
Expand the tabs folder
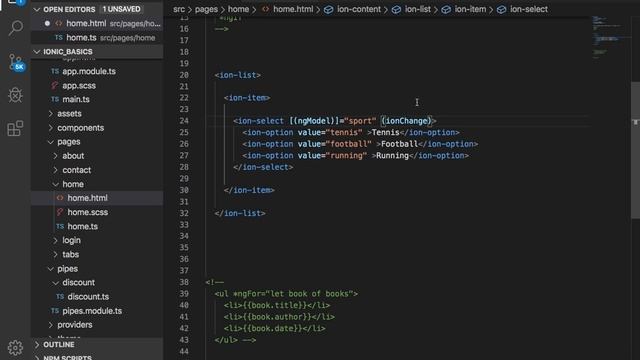pos(56,255)
